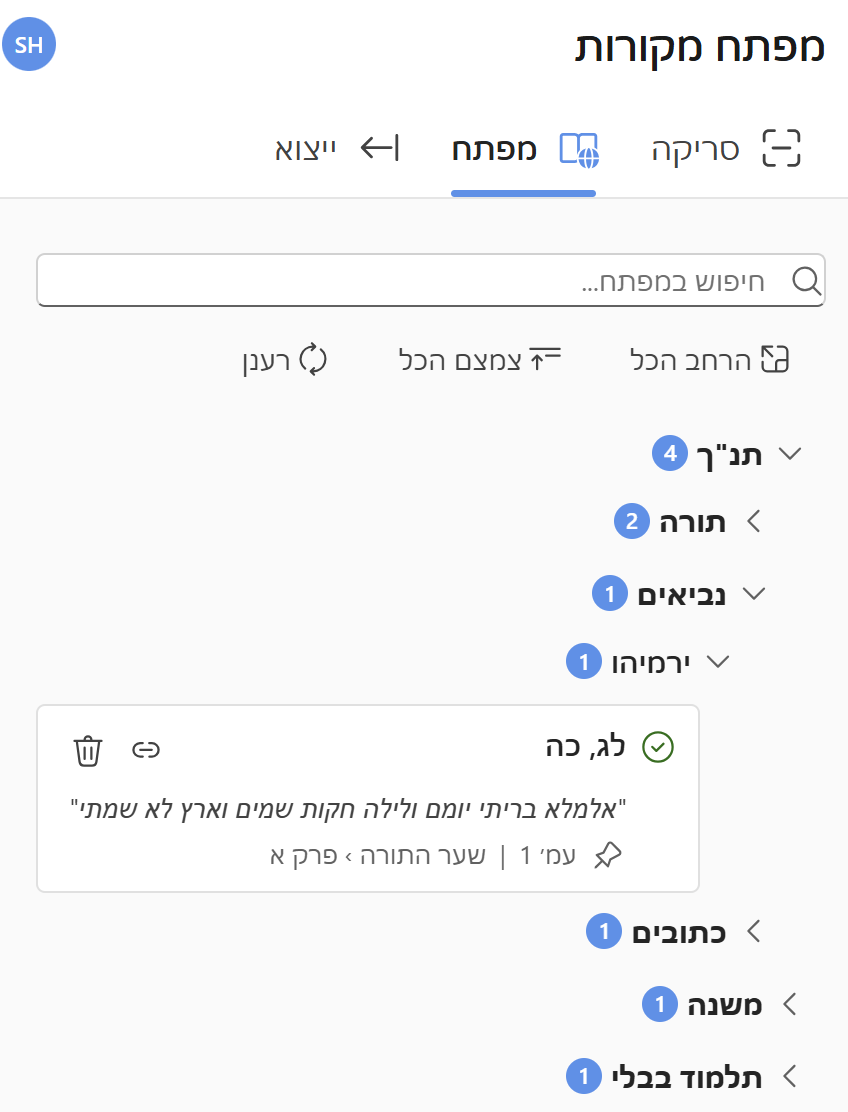
Task: Click the count badge next to משנה
Action: tap(659, 1004)
